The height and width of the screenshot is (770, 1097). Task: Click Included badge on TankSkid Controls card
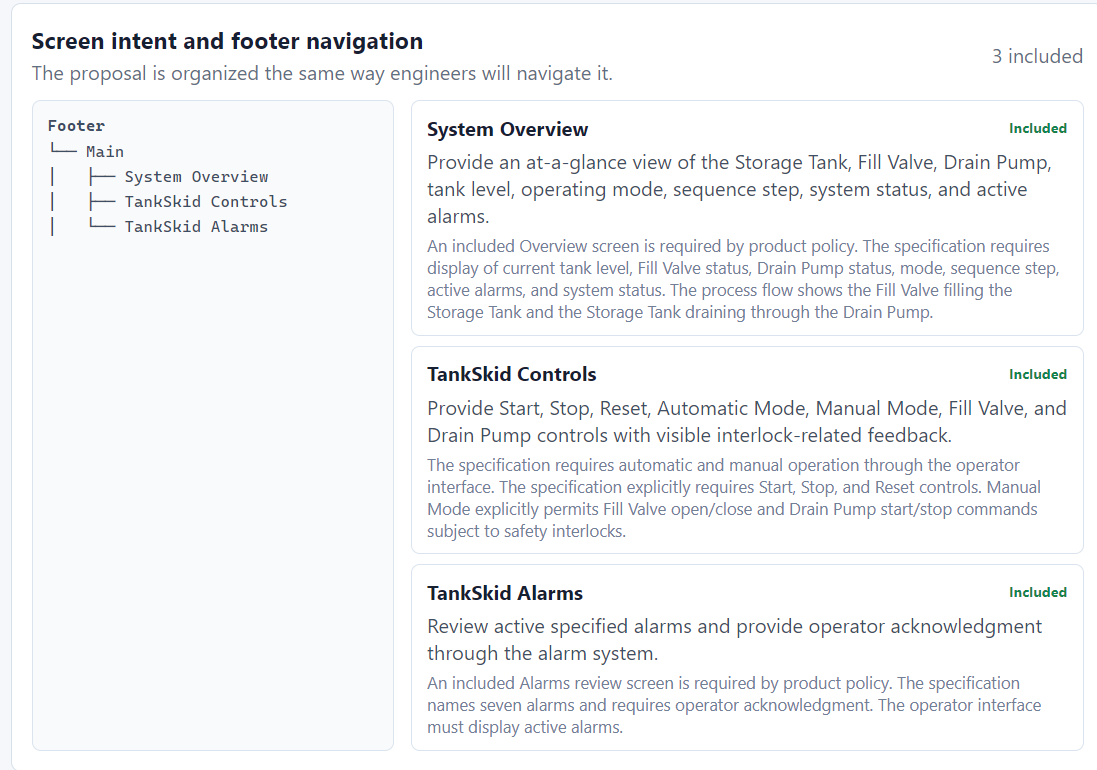(1038, 375)
